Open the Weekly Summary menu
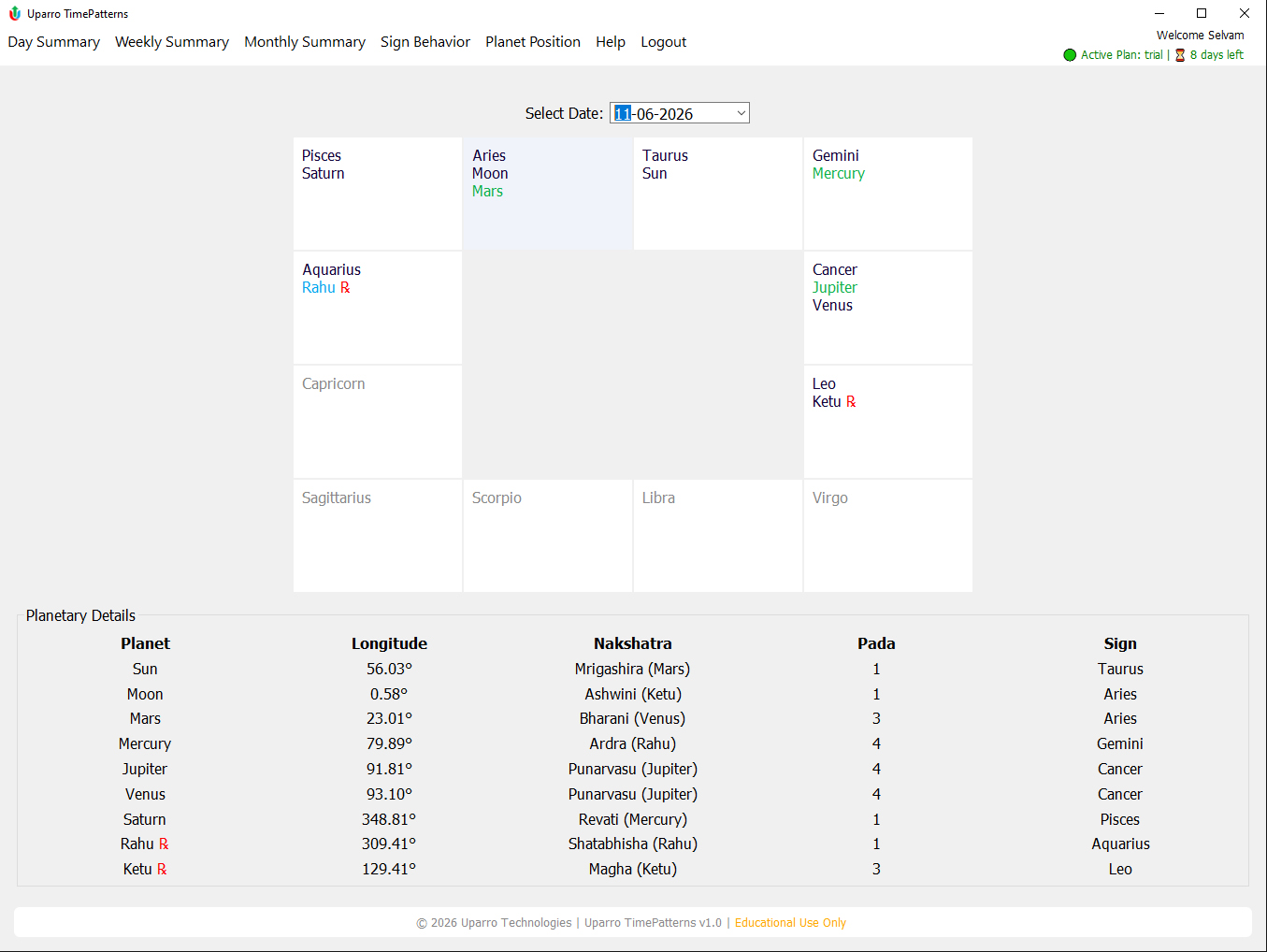The height and width of the screenshot is (952, 1267). (171, 42)
